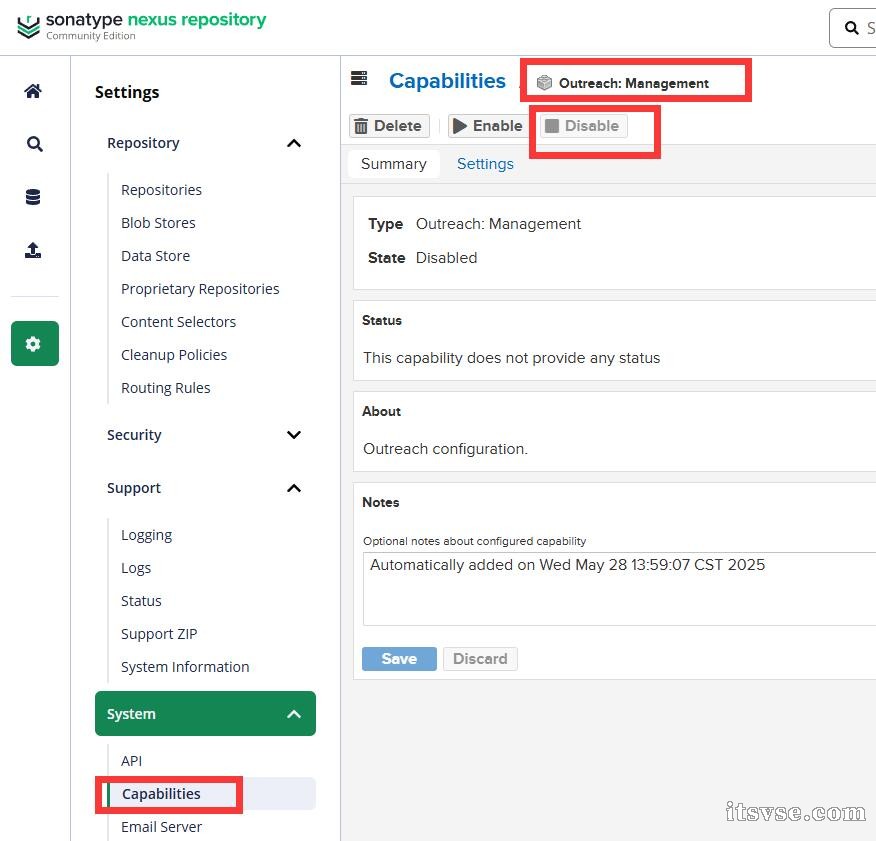Open Cleanup Policies
Image resolution: width=876 pixels, height=841 pixels.
tap(174, 355)
